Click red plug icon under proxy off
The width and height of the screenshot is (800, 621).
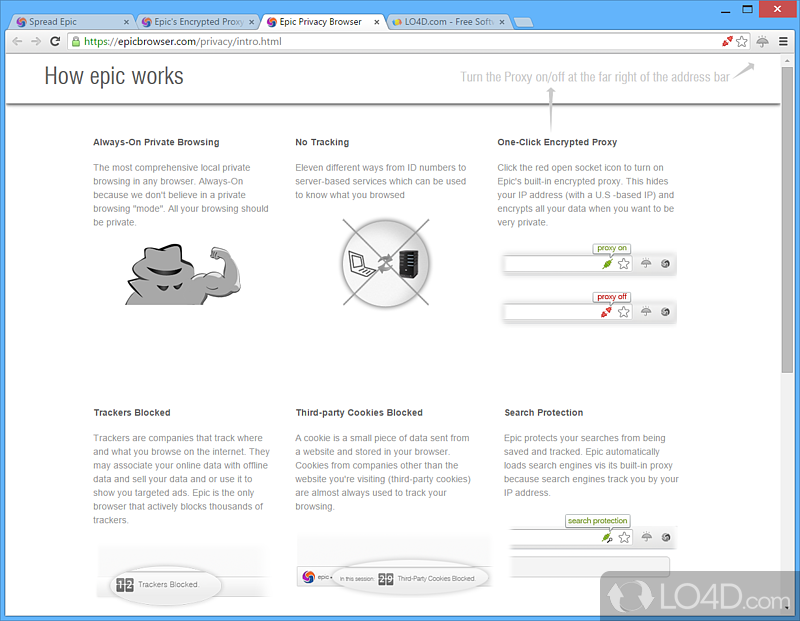[x=606, y=312]
